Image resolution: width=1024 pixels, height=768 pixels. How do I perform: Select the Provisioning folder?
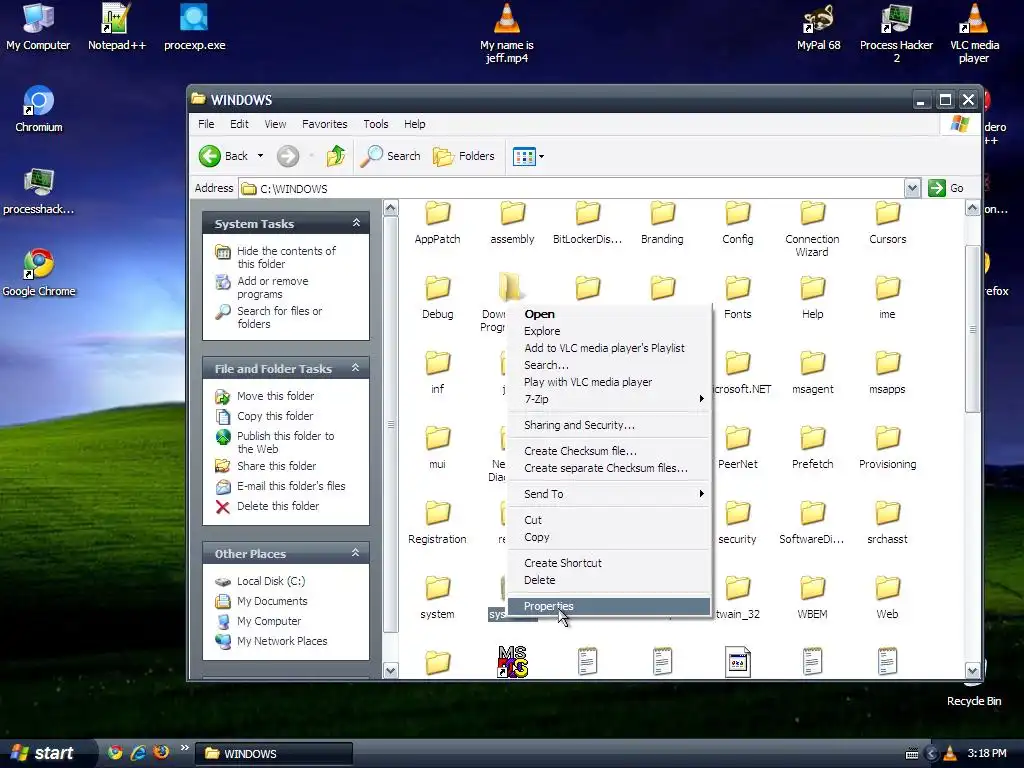[x=888, y=447]
